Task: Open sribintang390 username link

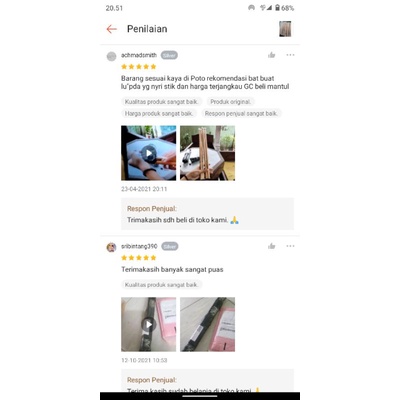Action: [x=139, y=246]
